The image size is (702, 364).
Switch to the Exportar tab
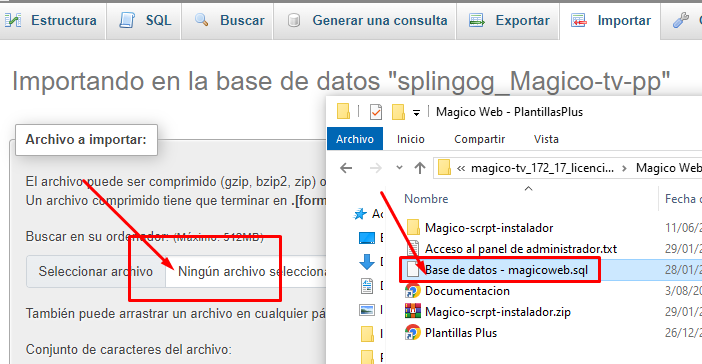[508, 21]
